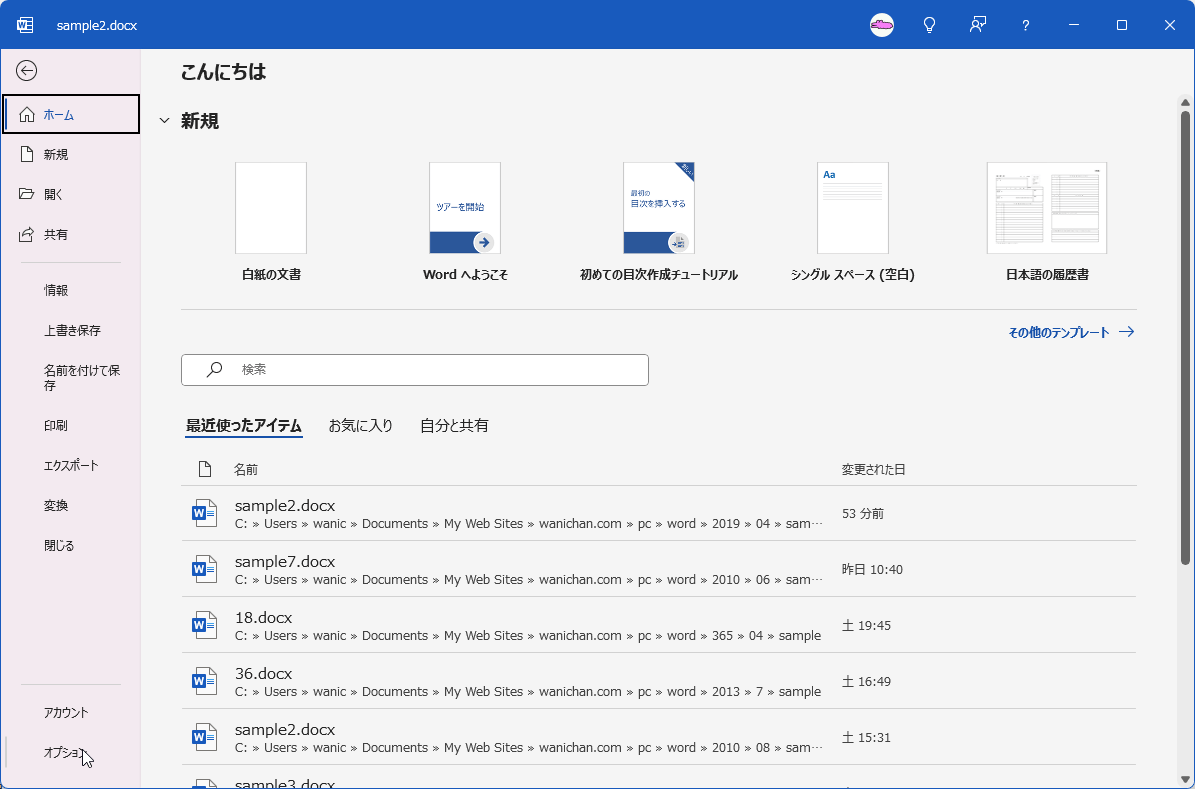Switch to the 自分と共有 tab

click(454, 426)
